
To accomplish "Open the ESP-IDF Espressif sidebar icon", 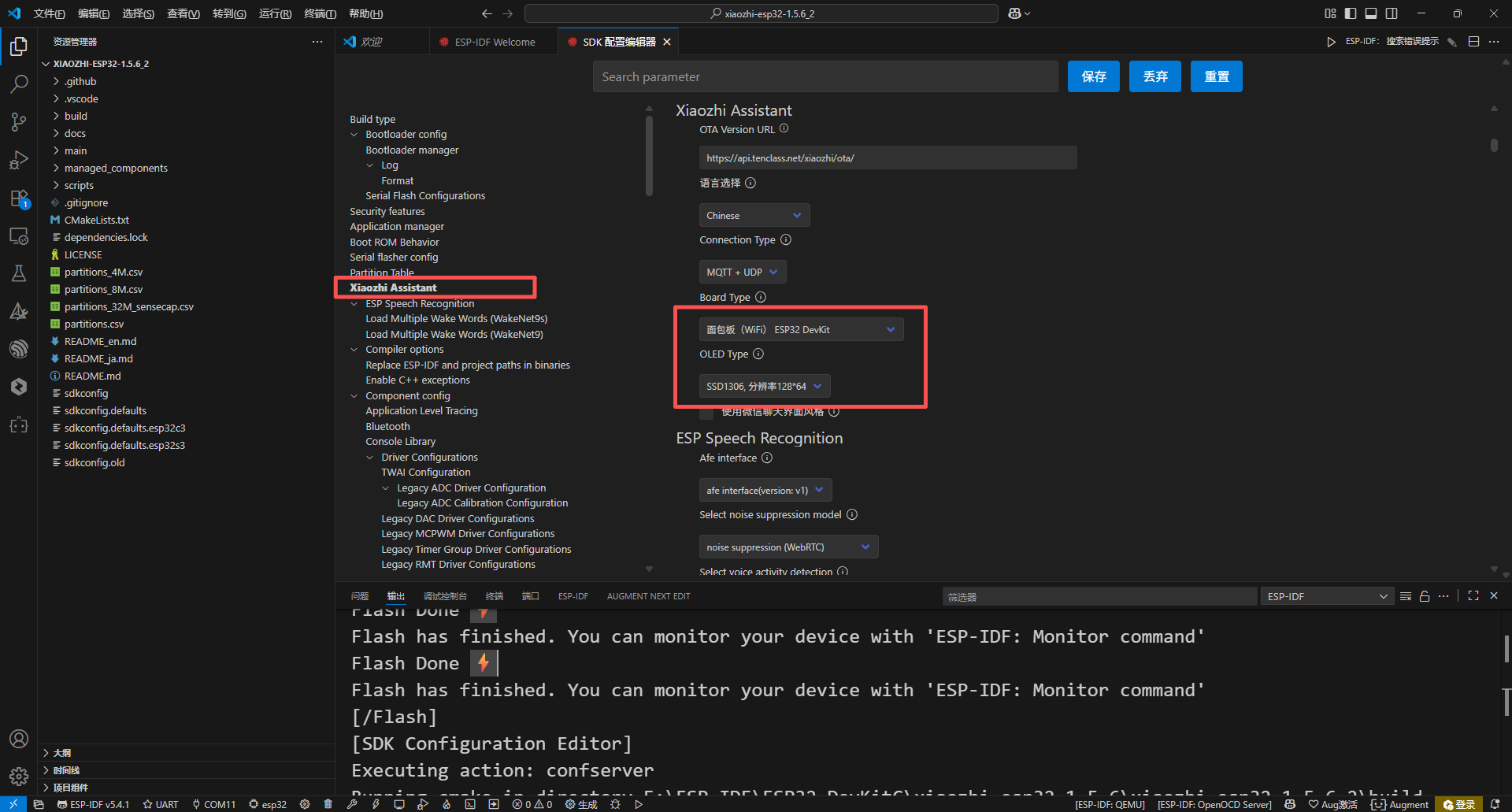I will coord(19,349).
